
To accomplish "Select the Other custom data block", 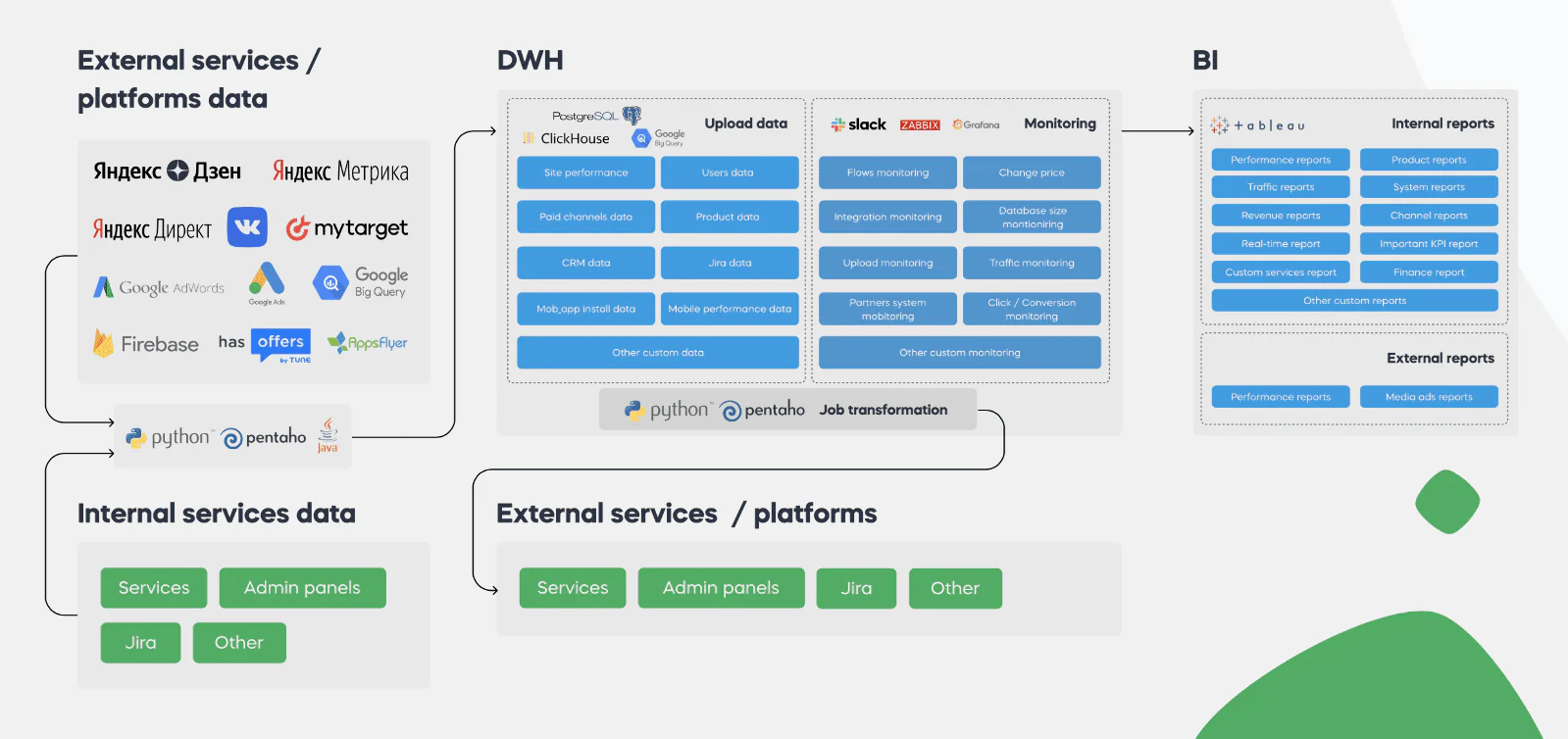I will click(x=658, y=353).
